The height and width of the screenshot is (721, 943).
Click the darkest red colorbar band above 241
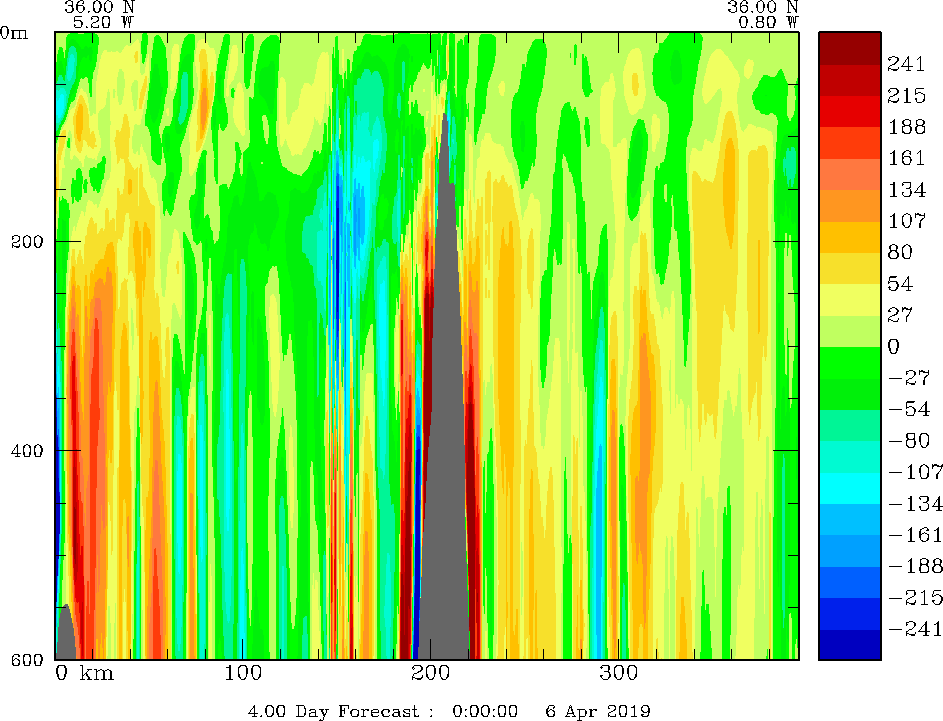(850, 48)
